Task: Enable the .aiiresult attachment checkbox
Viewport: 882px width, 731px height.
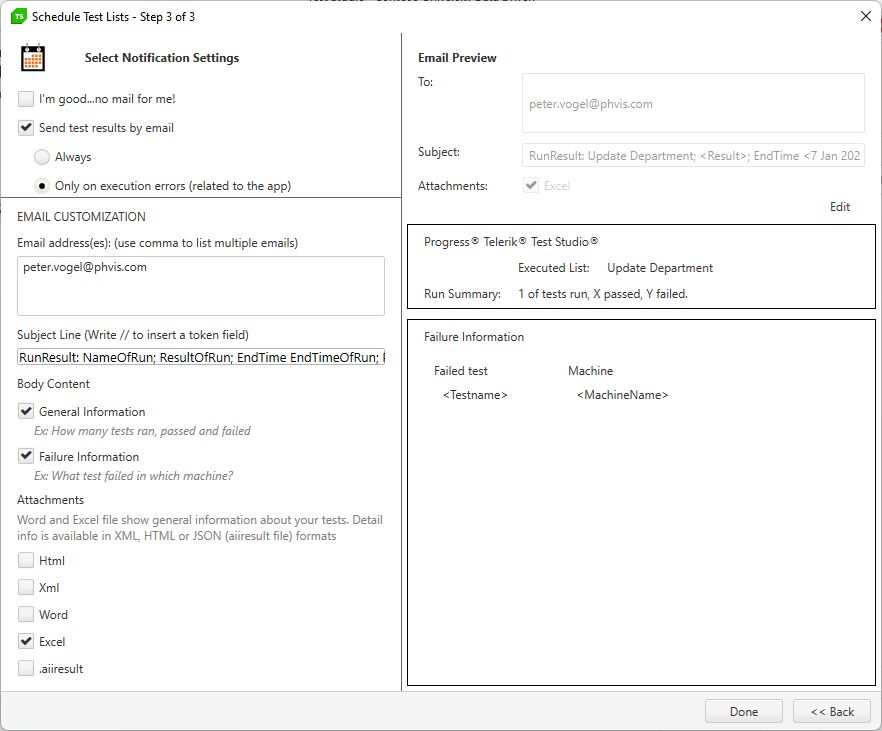Action: pos(26,668)
